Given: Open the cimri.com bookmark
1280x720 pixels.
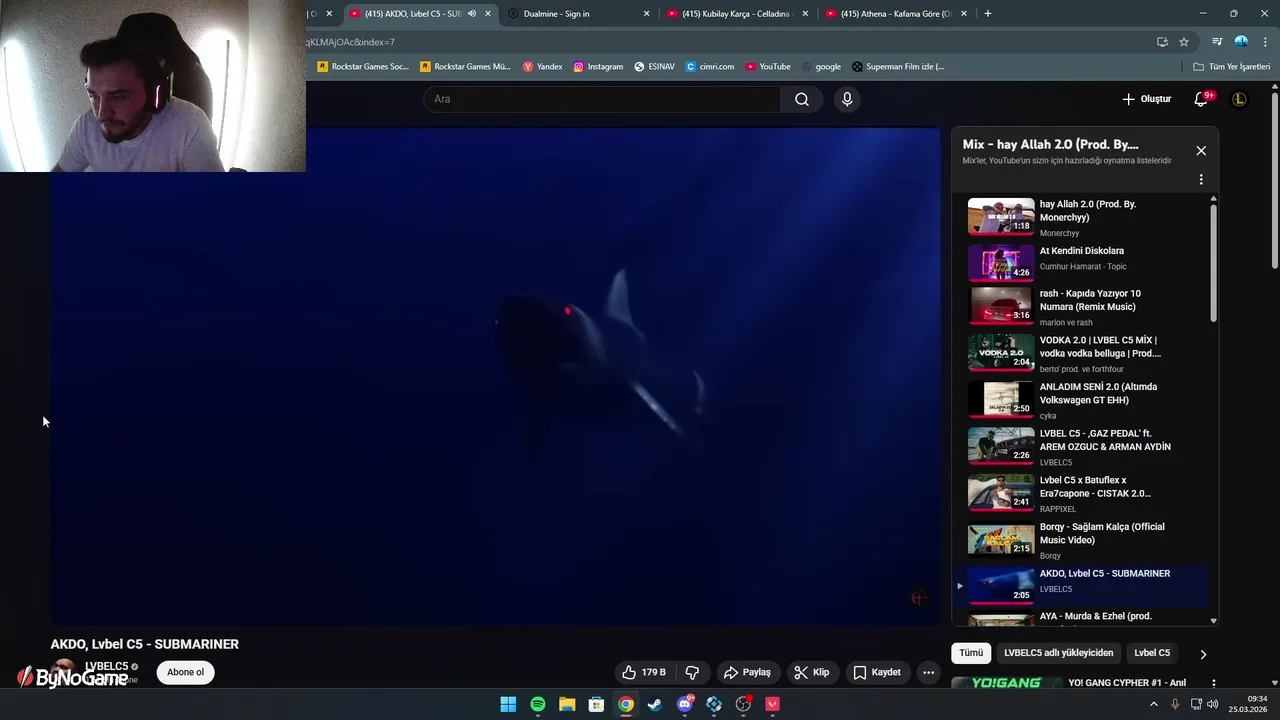Looking at the screenshot, I should coord(710,67).
